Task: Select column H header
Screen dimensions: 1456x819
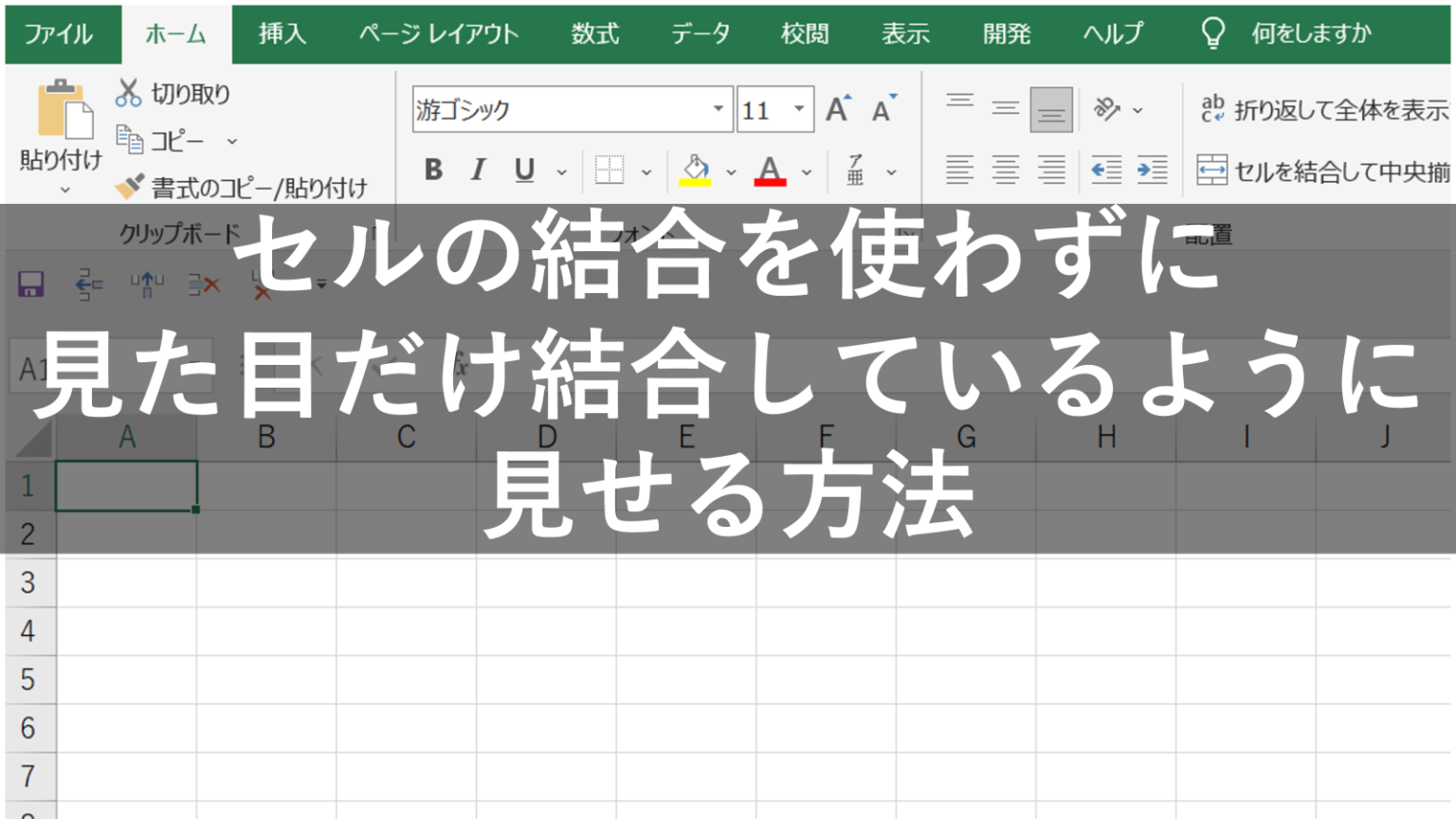Action: pyautogui.click(x=1106, y=438)
